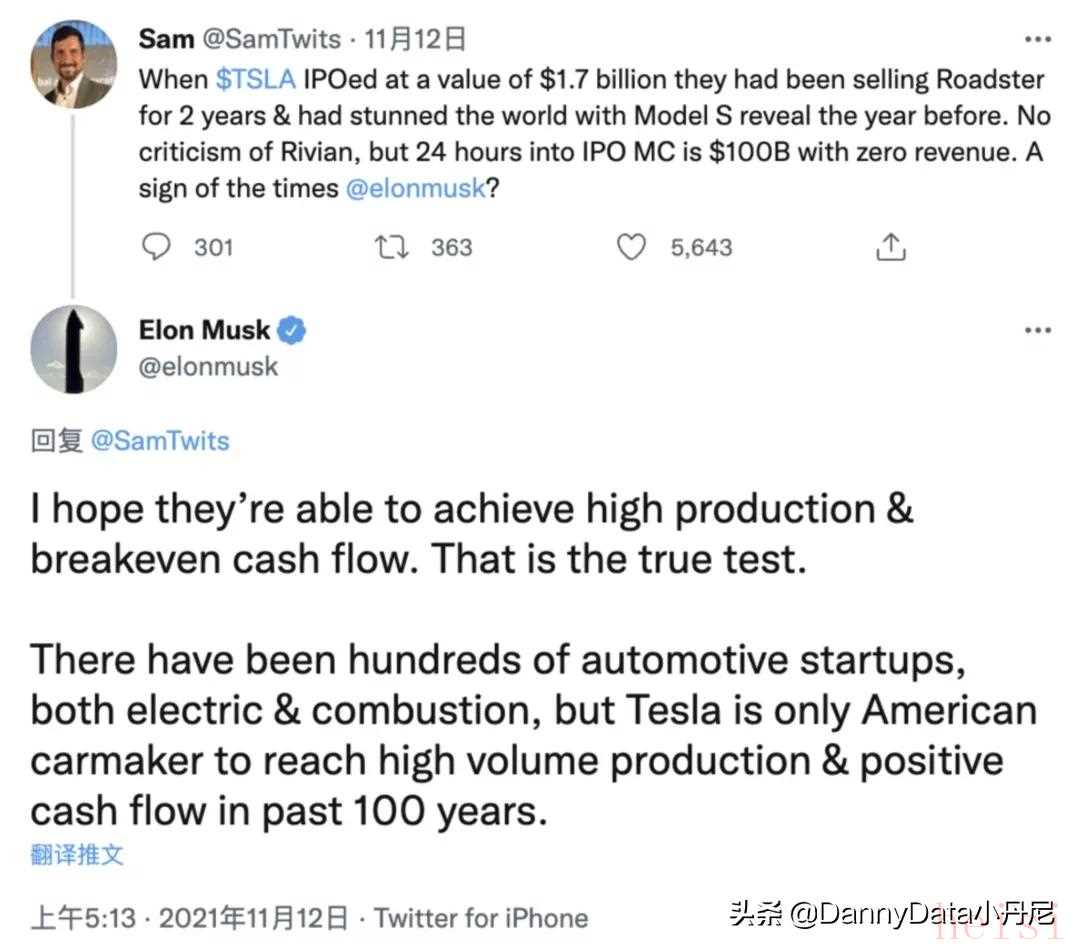The image size is (1080, 952).
Task: Open more options on Sam's tweet
Action: (1039, 41)
